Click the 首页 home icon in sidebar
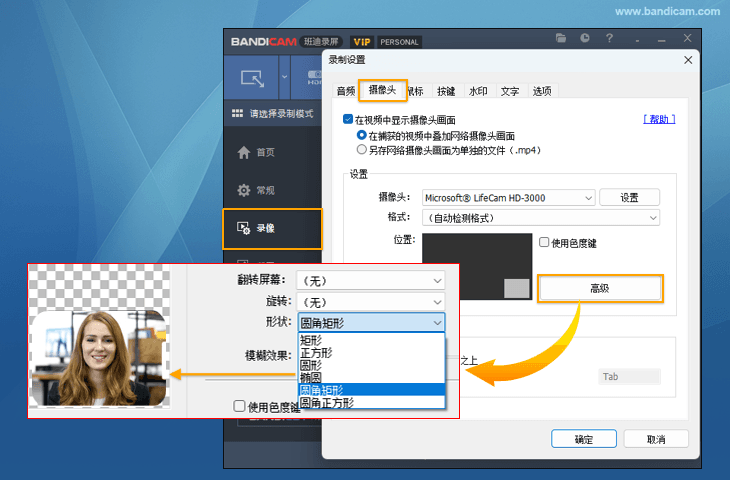Image resolution: width=730 pixels, height=480 pixels. (243, 152)
